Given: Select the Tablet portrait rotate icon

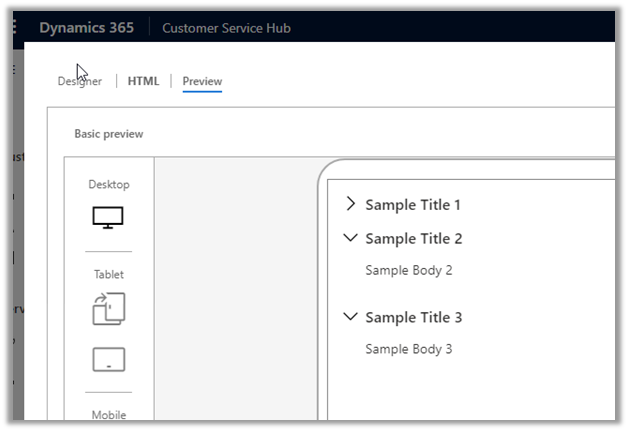Looking at the screenshot, I should point(108,308).
